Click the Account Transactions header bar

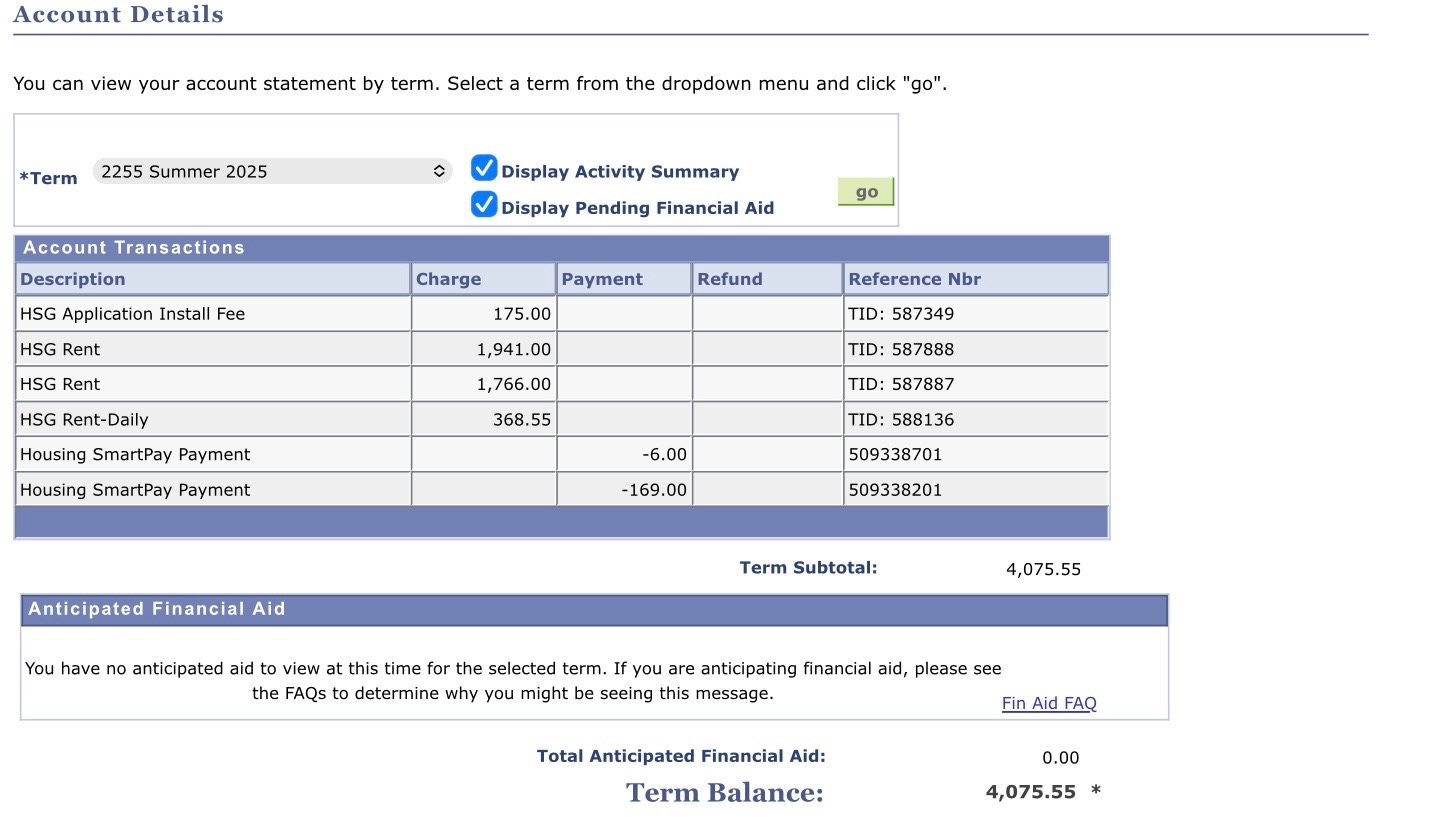[562, 248]
